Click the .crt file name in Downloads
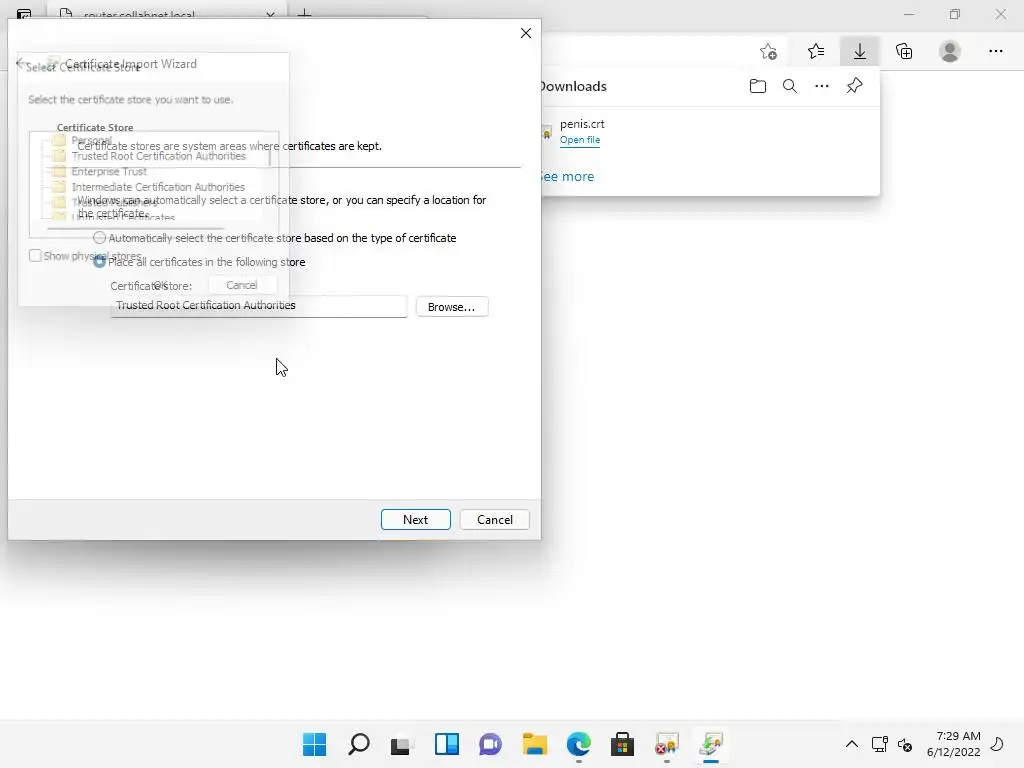1024x768 pixels. click(x=582, y=124)
